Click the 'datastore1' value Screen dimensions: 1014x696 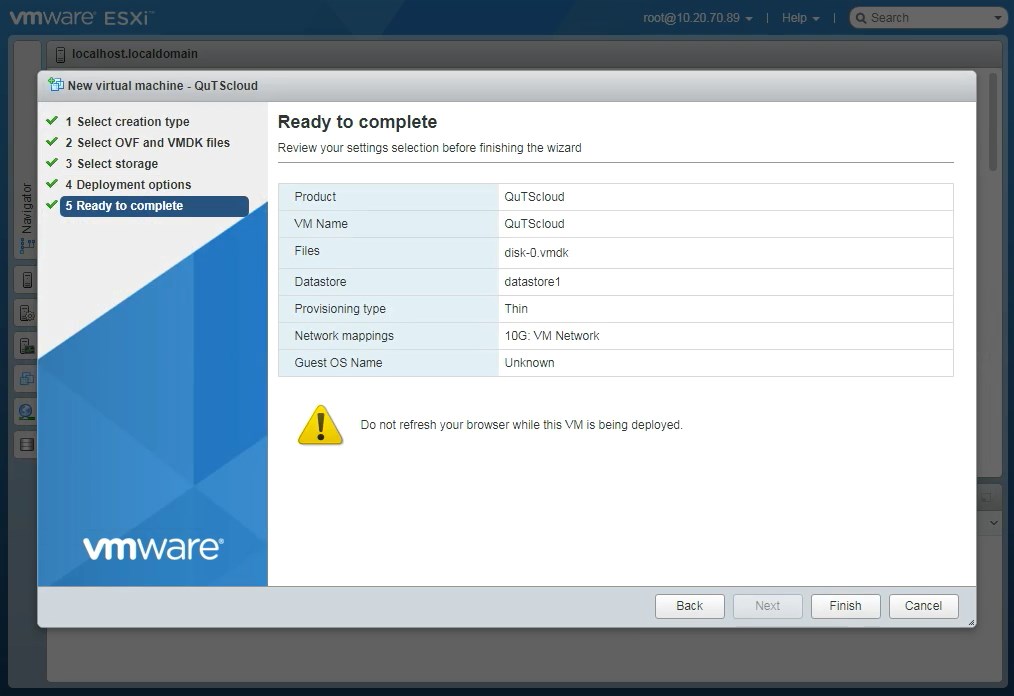[x=532, y=282]
